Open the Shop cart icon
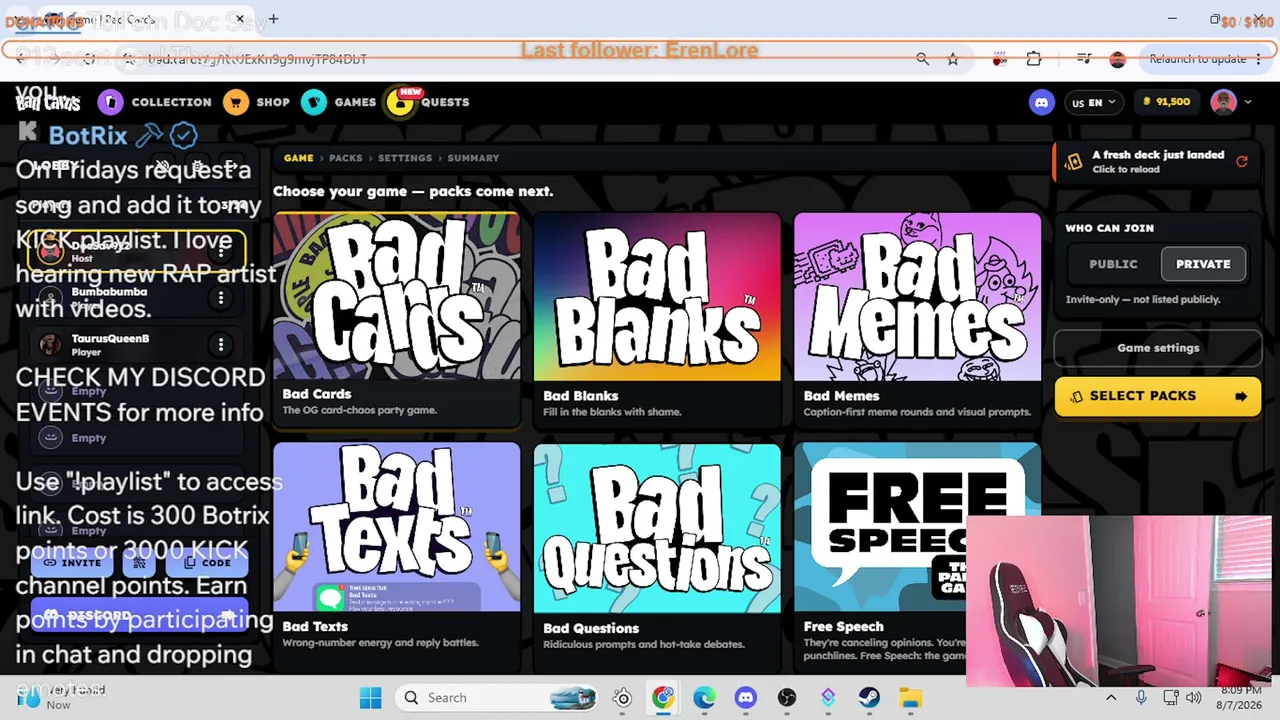 [236, 102]
